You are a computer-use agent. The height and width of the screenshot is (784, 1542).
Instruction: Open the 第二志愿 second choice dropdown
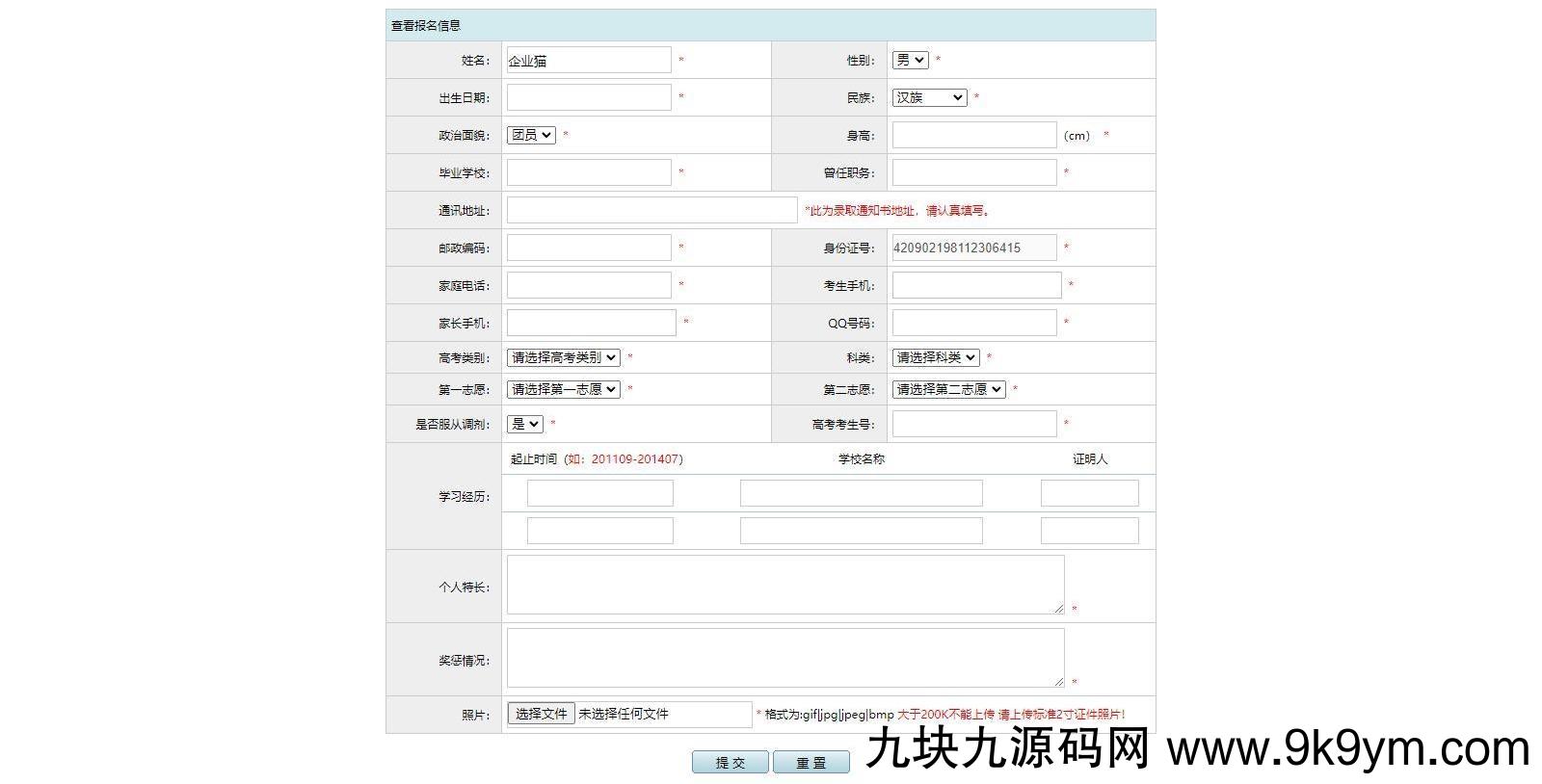948,389
